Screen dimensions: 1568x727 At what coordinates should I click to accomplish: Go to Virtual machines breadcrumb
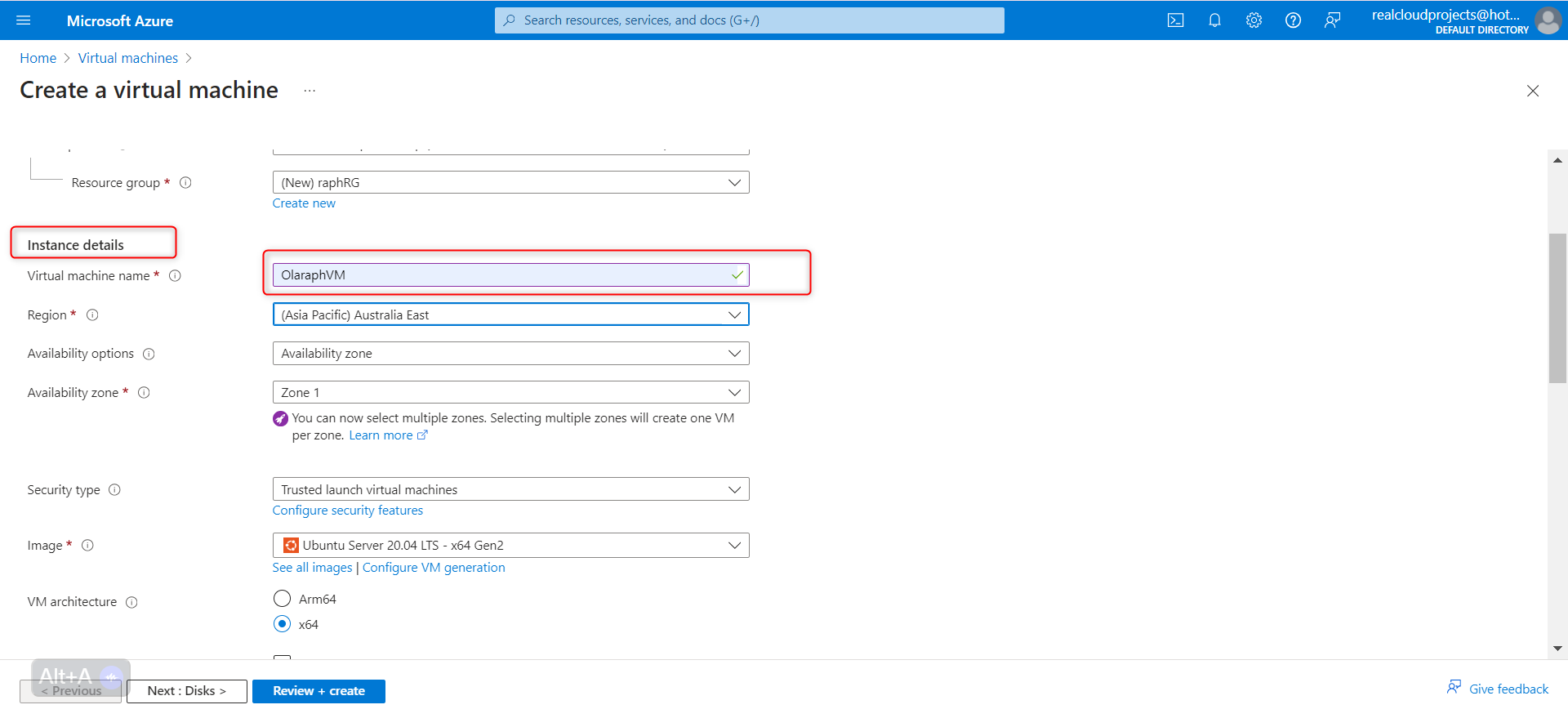tap(128, 58)
